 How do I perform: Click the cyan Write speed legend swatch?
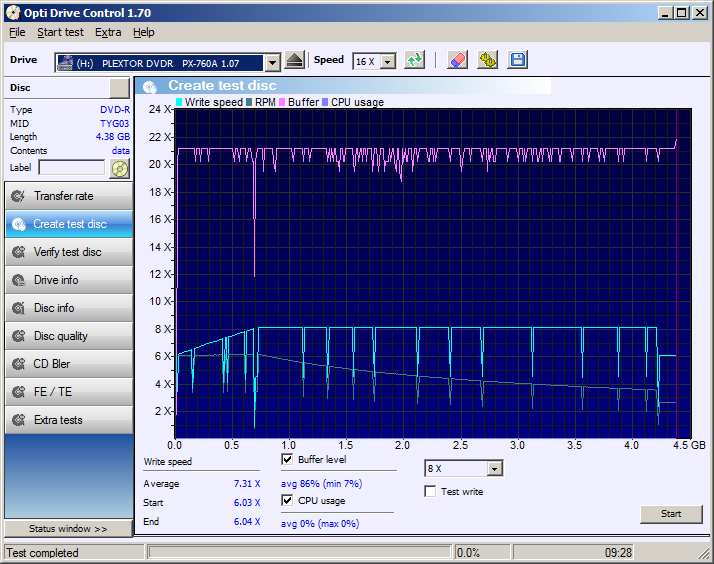(x=179, y=102)
